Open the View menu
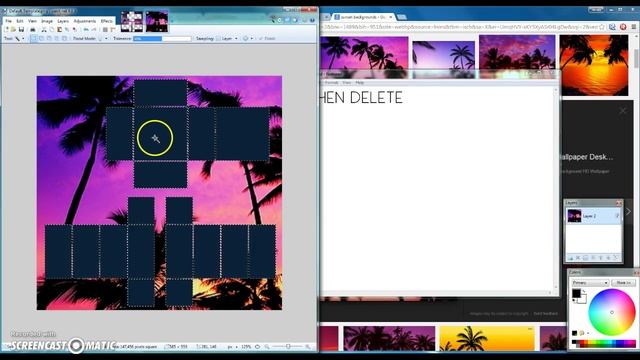The height and width of the screenshot is (360, 640). tap(32, 21)
